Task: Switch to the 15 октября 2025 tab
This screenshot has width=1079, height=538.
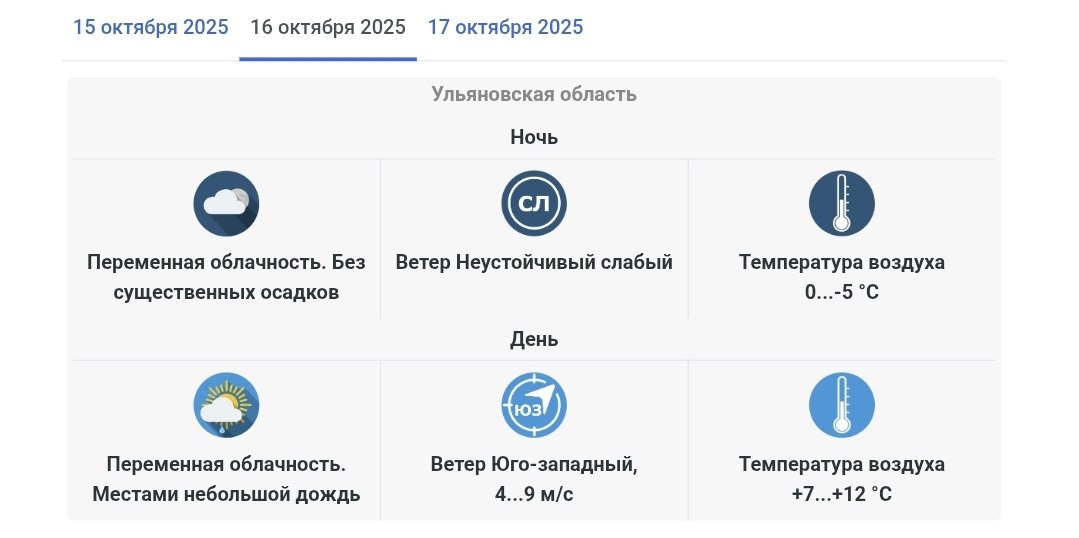Action: click(x=151, y=27)
